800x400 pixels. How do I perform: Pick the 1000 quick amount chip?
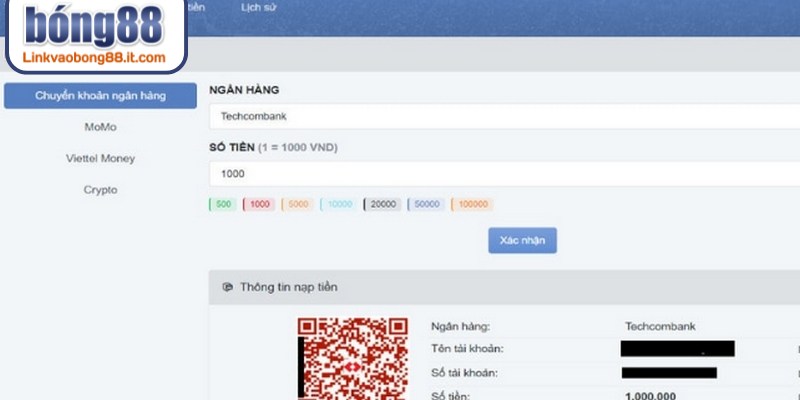coord(259,204)
